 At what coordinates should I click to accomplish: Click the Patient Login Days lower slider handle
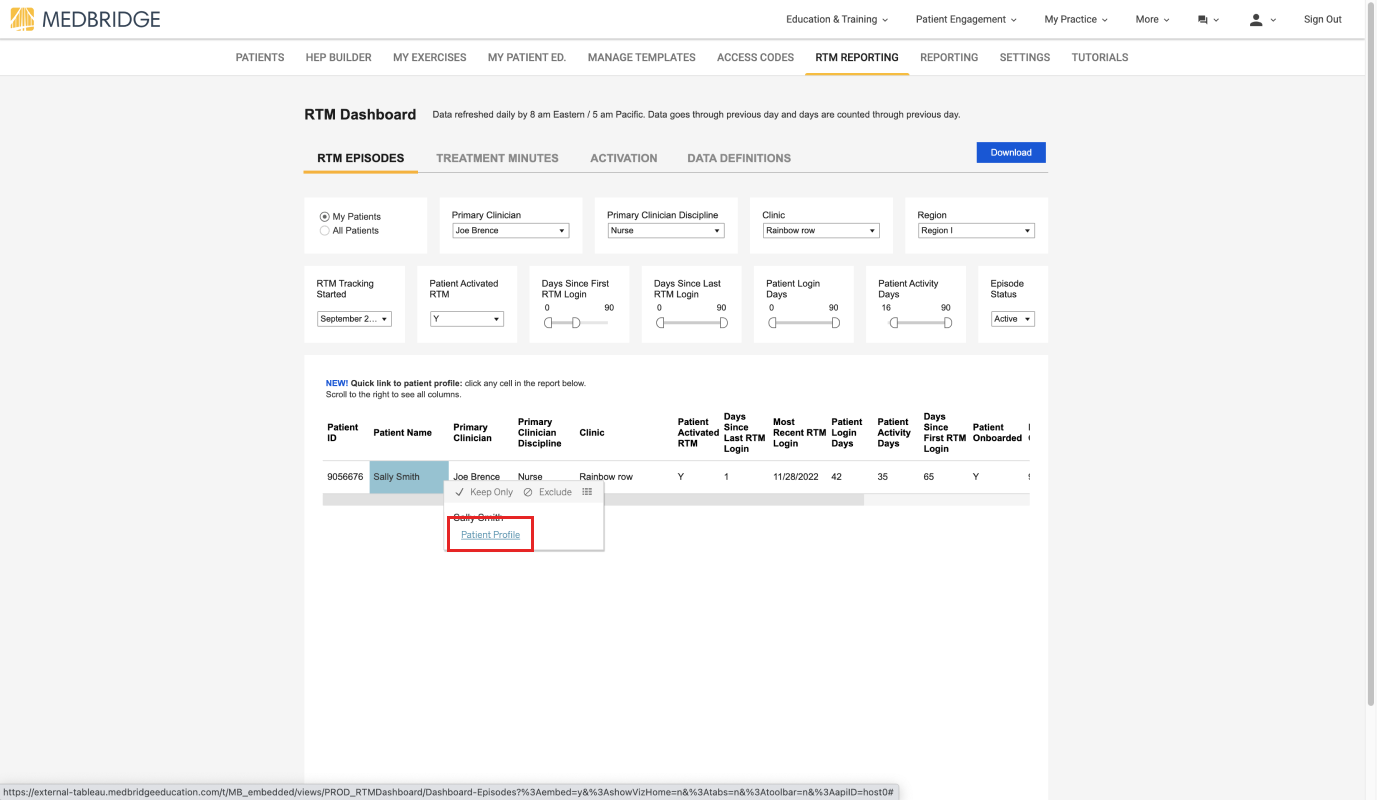(771, 323)
